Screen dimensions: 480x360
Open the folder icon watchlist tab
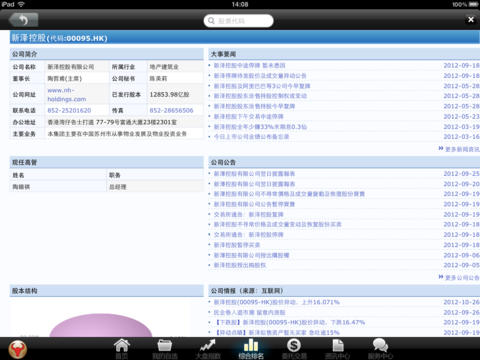point(165,348)
